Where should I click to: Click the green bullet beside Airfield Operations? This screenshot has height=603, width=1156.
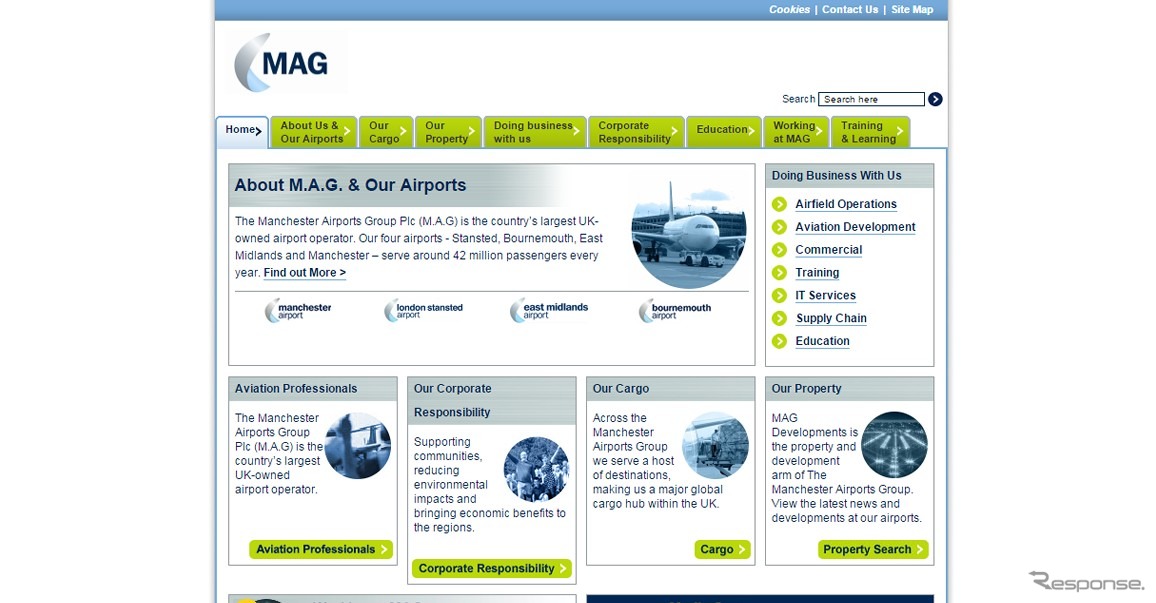click(x=779, y=204)
